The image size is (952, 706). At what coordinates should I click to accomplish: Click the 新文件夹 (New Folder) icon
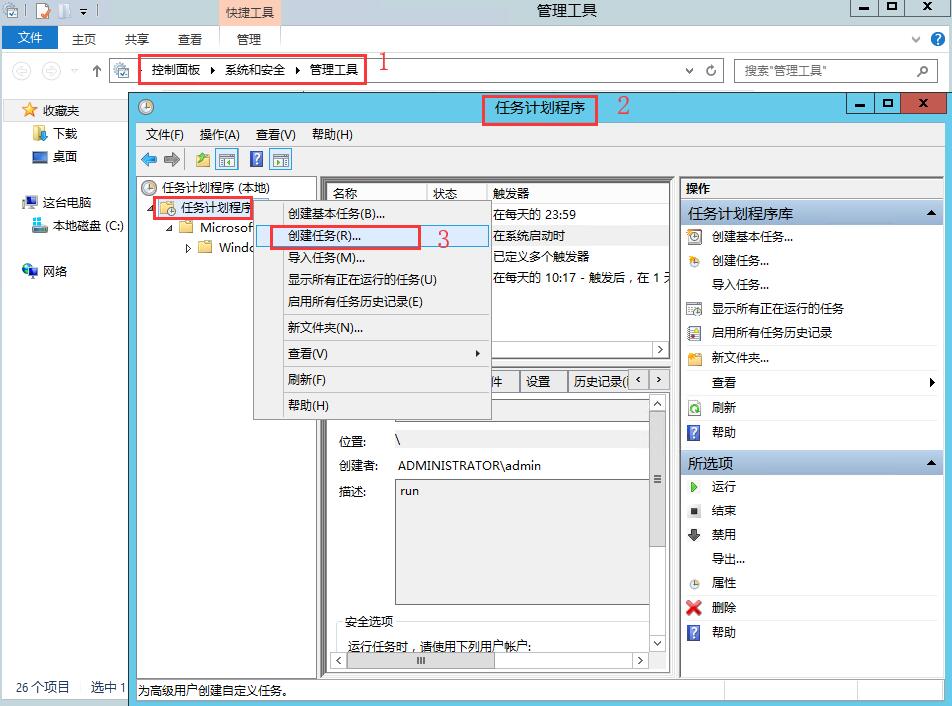click(x=696, y=358)
